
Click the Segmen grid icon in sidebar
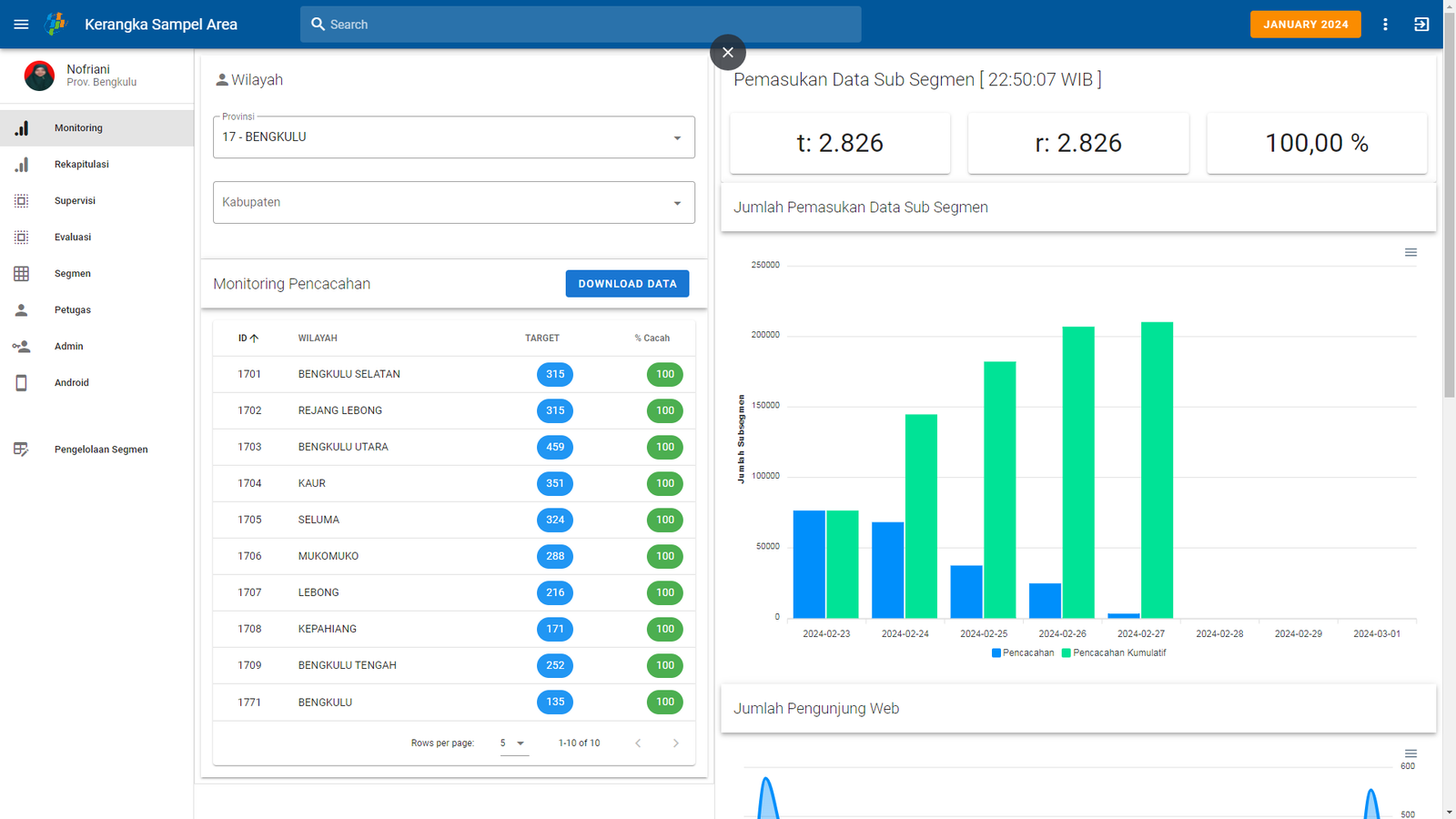21,274
